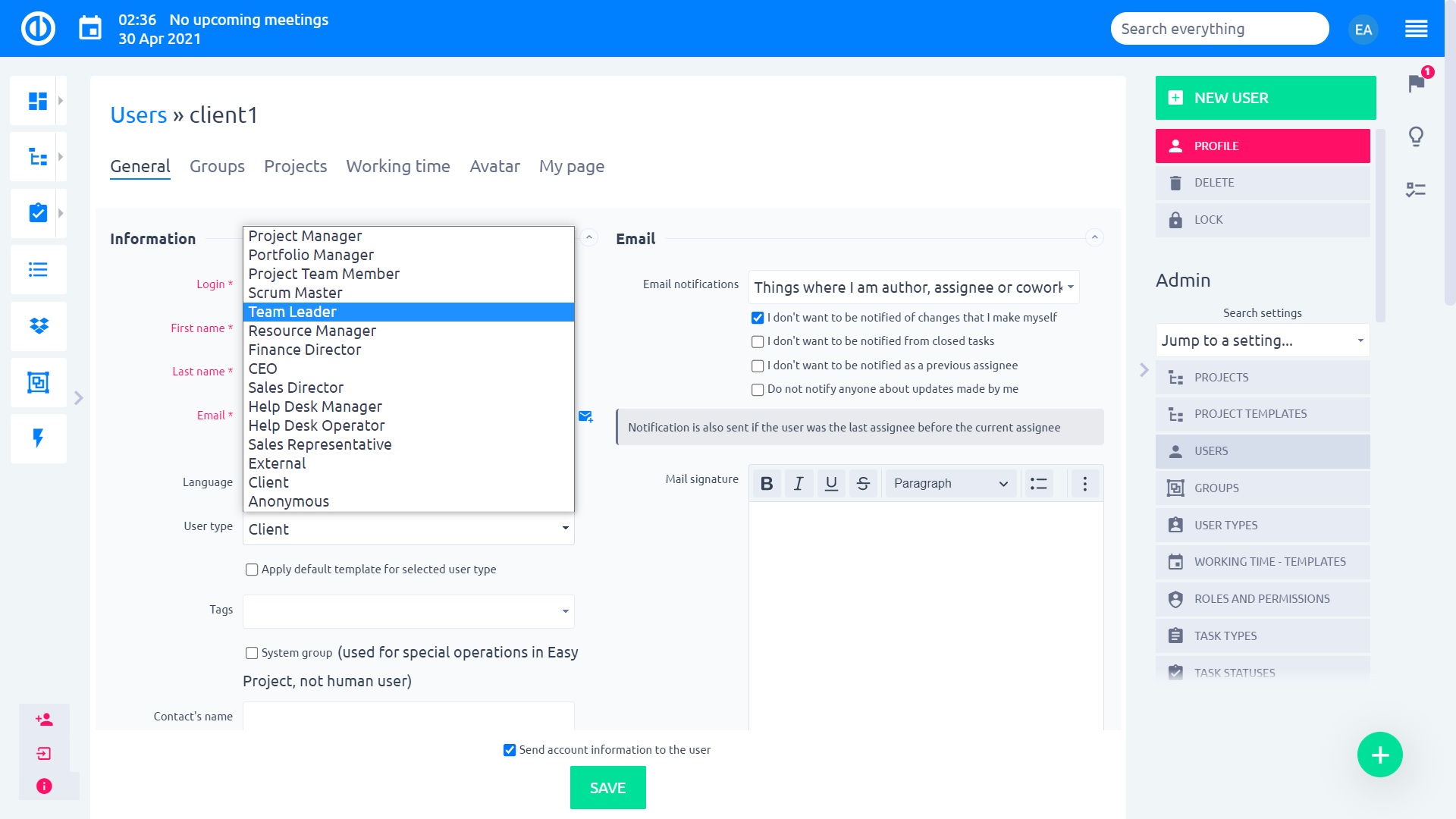Select 'Team Leader' from user type list

tap(293, 312)
